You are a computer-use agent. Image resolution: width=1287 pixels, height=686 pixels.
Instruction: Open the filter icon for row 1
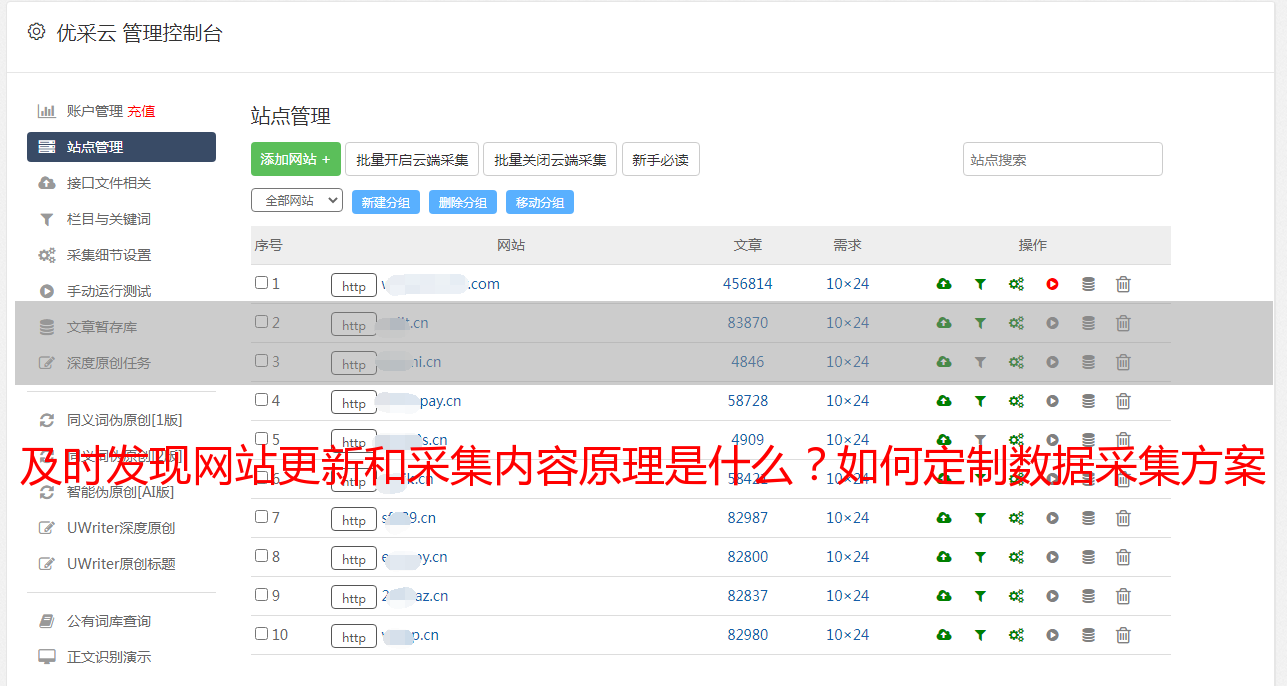pos(980,284)
